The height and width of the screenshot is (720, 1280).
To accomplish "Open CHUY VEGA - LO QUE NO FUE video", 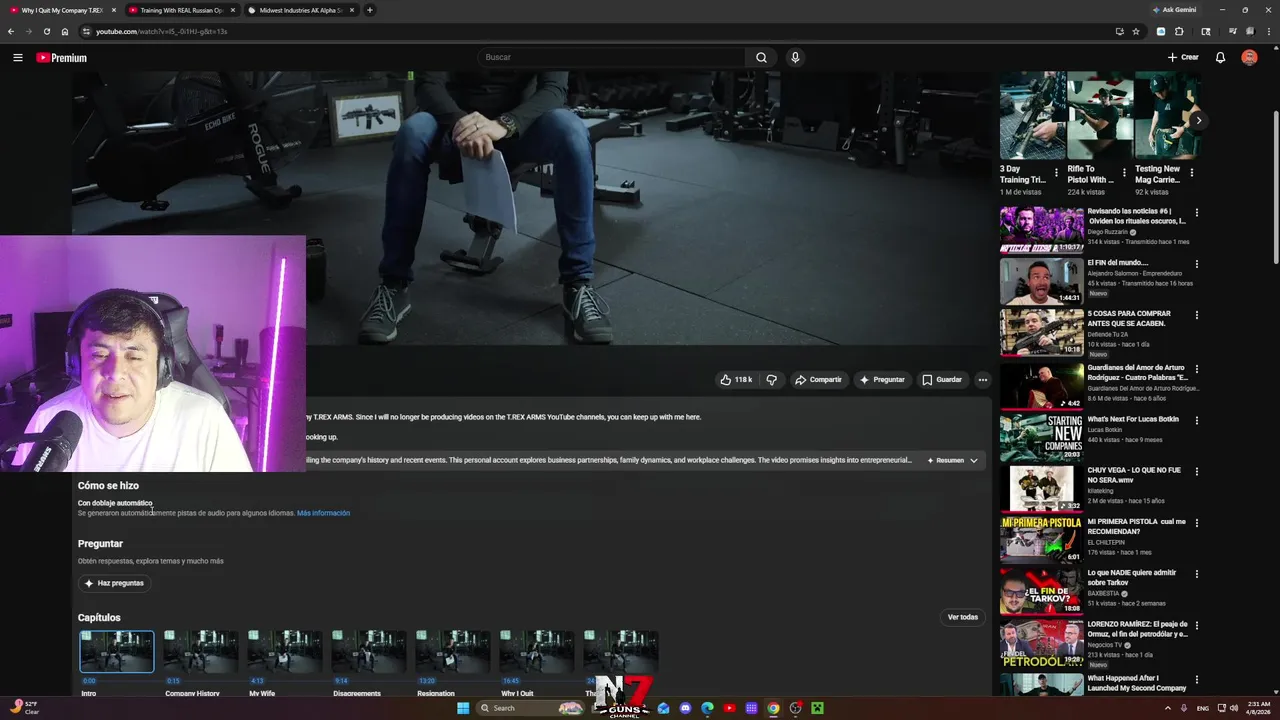I will point(1041,488).
